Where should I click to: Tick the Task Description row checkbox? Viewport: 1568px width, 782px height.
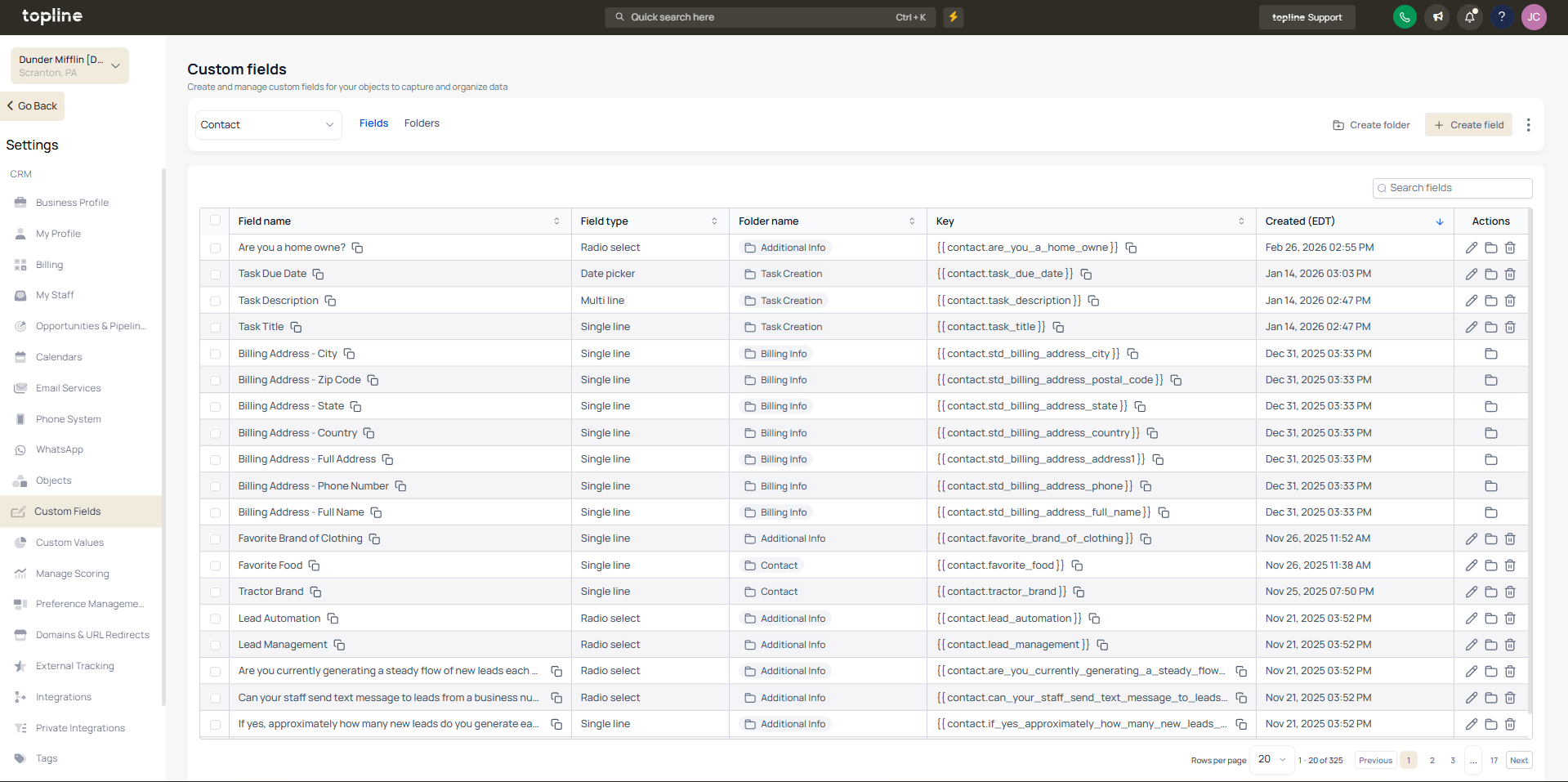click(215, 301)
